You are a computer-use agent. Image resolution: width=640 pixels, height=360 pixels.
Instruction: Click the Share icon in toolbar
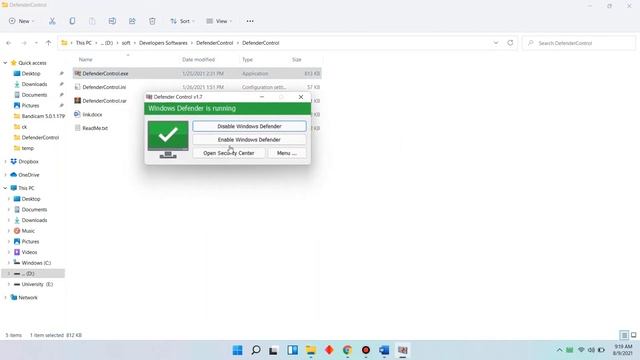pyautogui.click(x=132, y=21)
